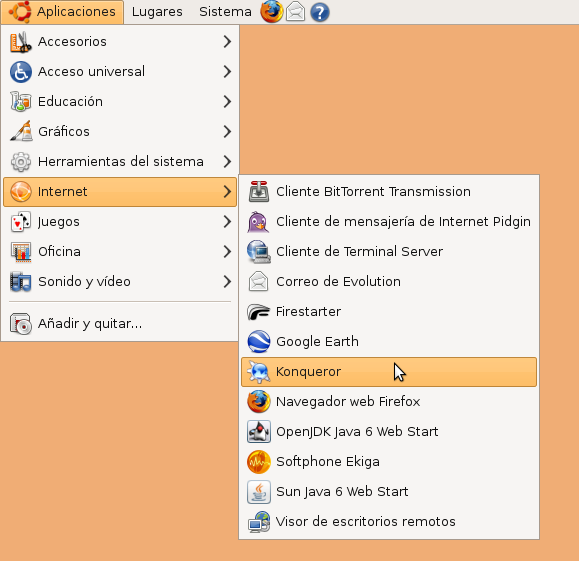Click the Google Earth globe icon

[x=258, y=342]
